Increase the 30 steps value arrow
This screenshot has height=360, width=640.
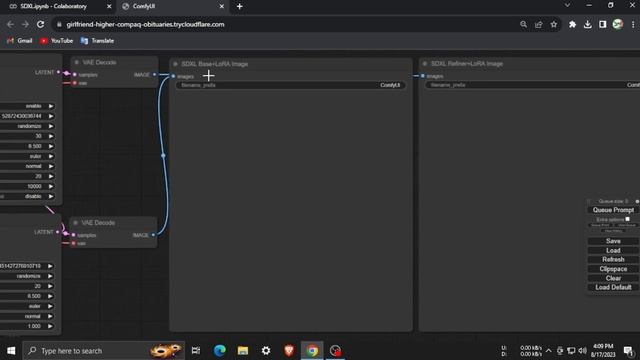click(51, 136)
